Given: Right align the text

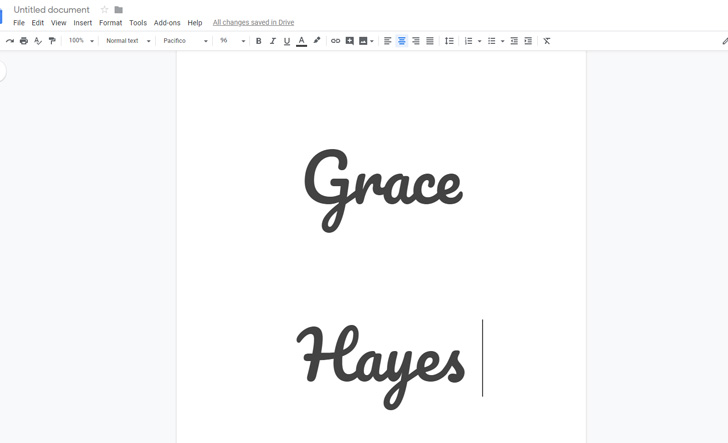Looking at the screenshot, I should [416, 41].
